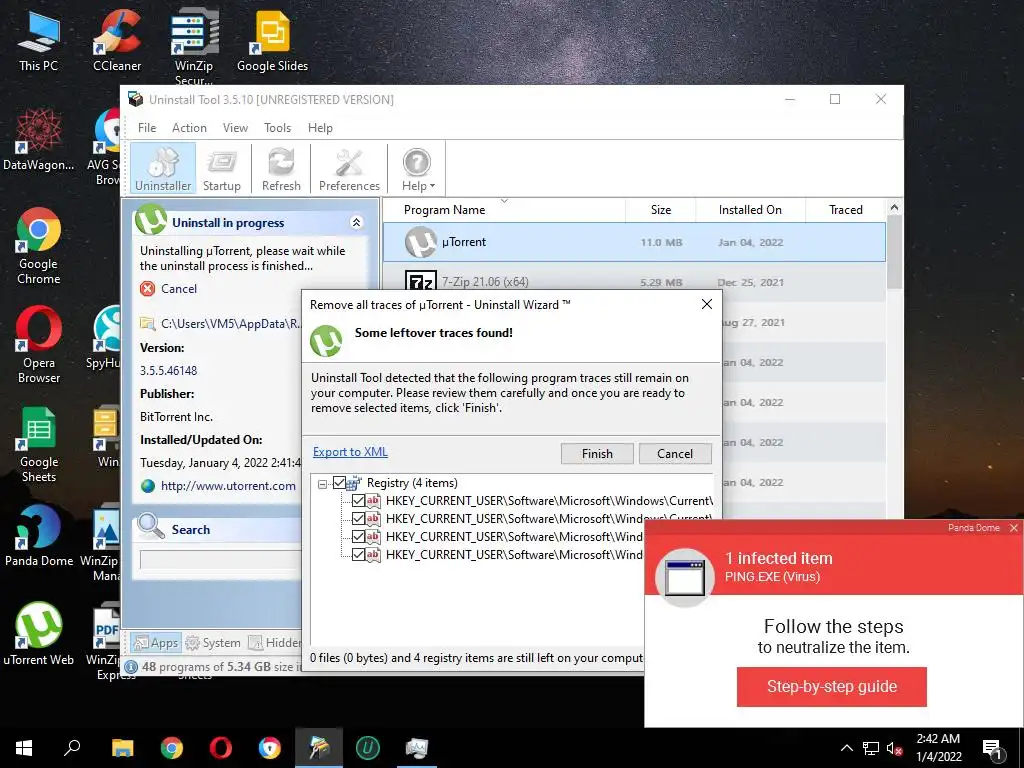Open the Help menu

pyautogui.click(x=320, y=128)
